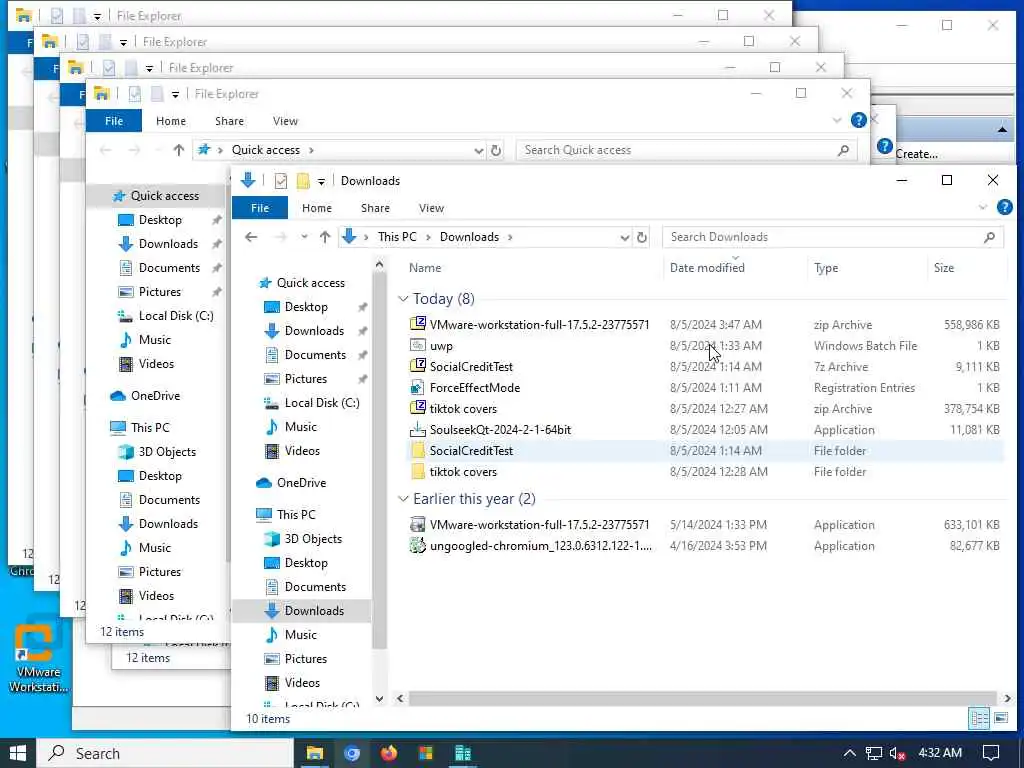Click the volume muted tray icon

click(x=897, y=754)
